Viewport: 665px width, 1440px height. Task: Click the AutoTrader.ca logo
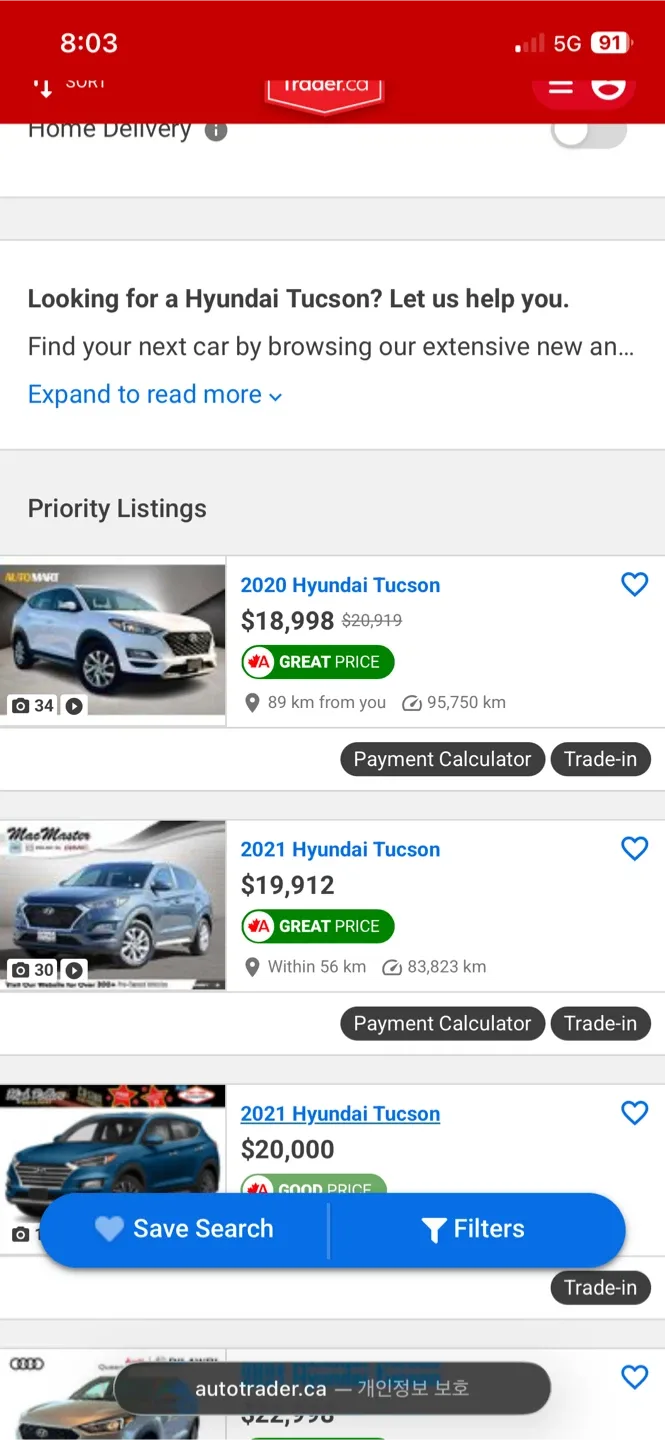325,90
